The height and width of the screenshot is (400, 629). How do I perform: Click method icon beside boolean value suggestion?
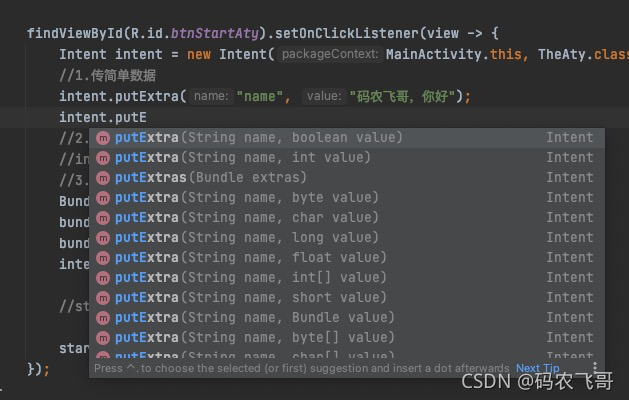103,138
